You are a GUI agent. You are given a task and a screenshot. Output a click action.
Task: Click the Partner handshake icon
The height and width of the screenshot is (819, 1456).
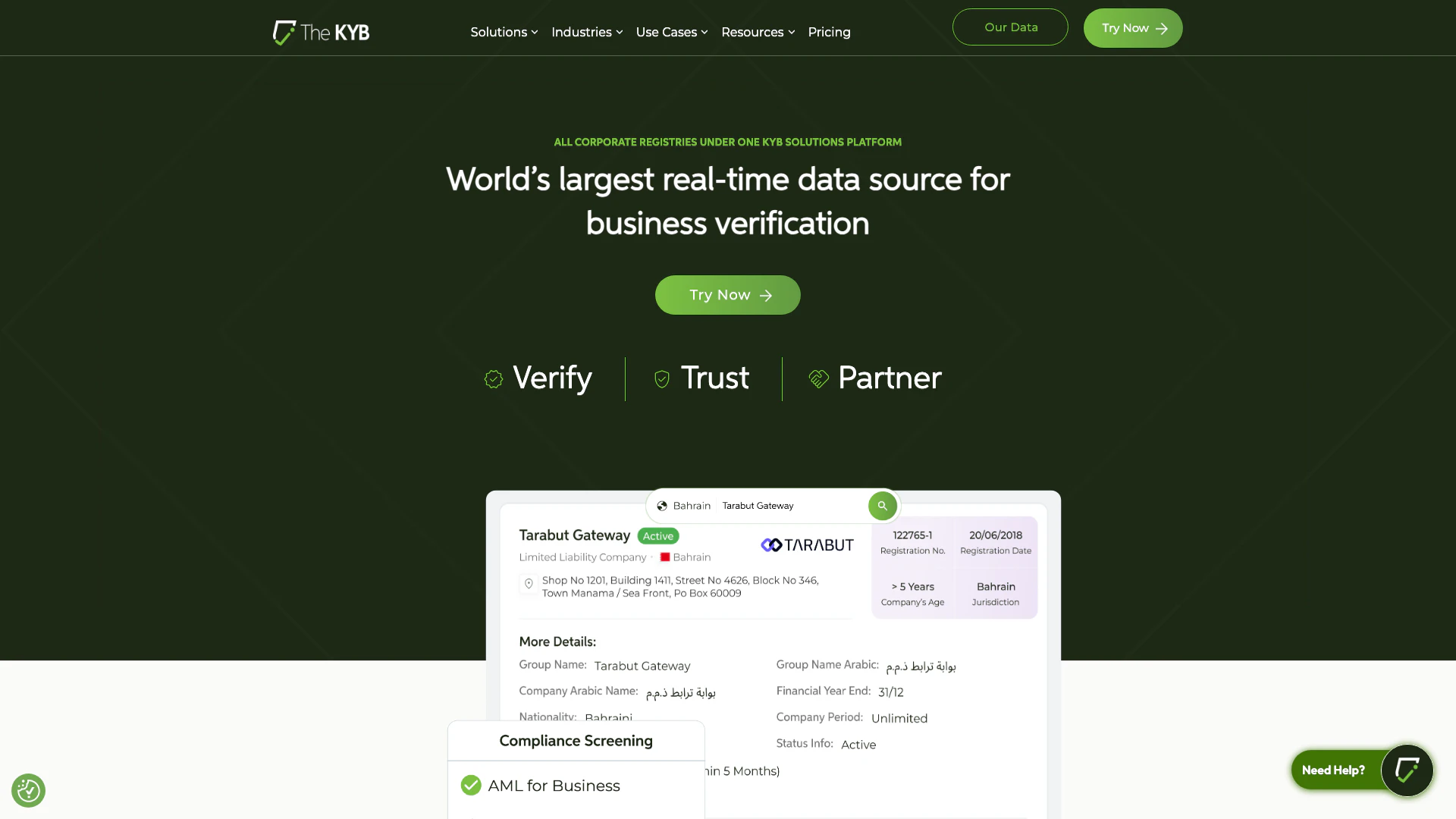point(818,378)
